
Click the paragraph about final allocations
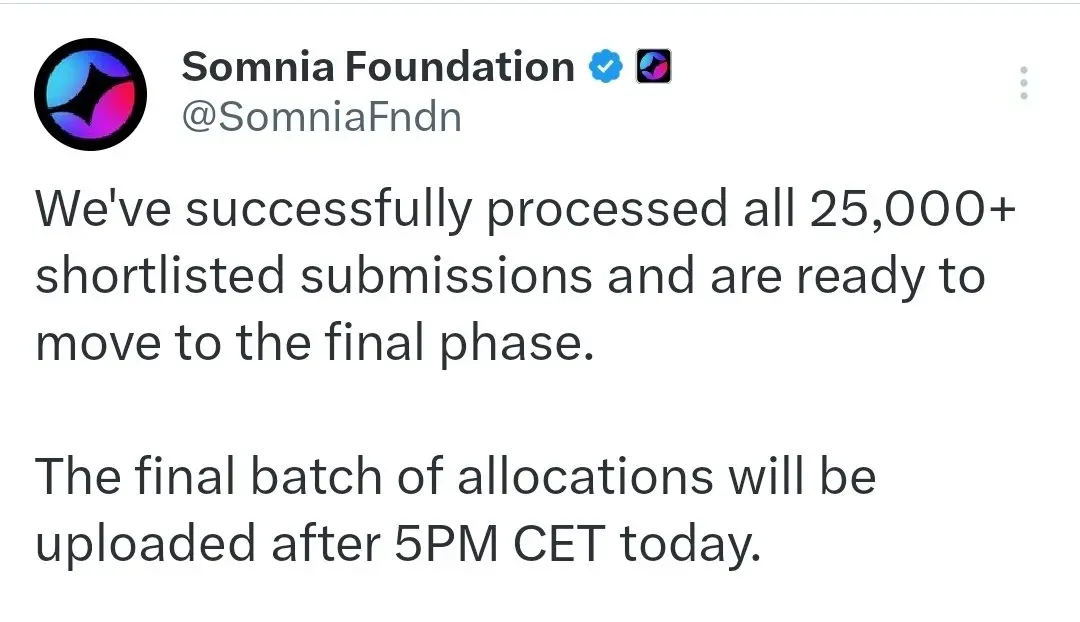coord(455,510)
